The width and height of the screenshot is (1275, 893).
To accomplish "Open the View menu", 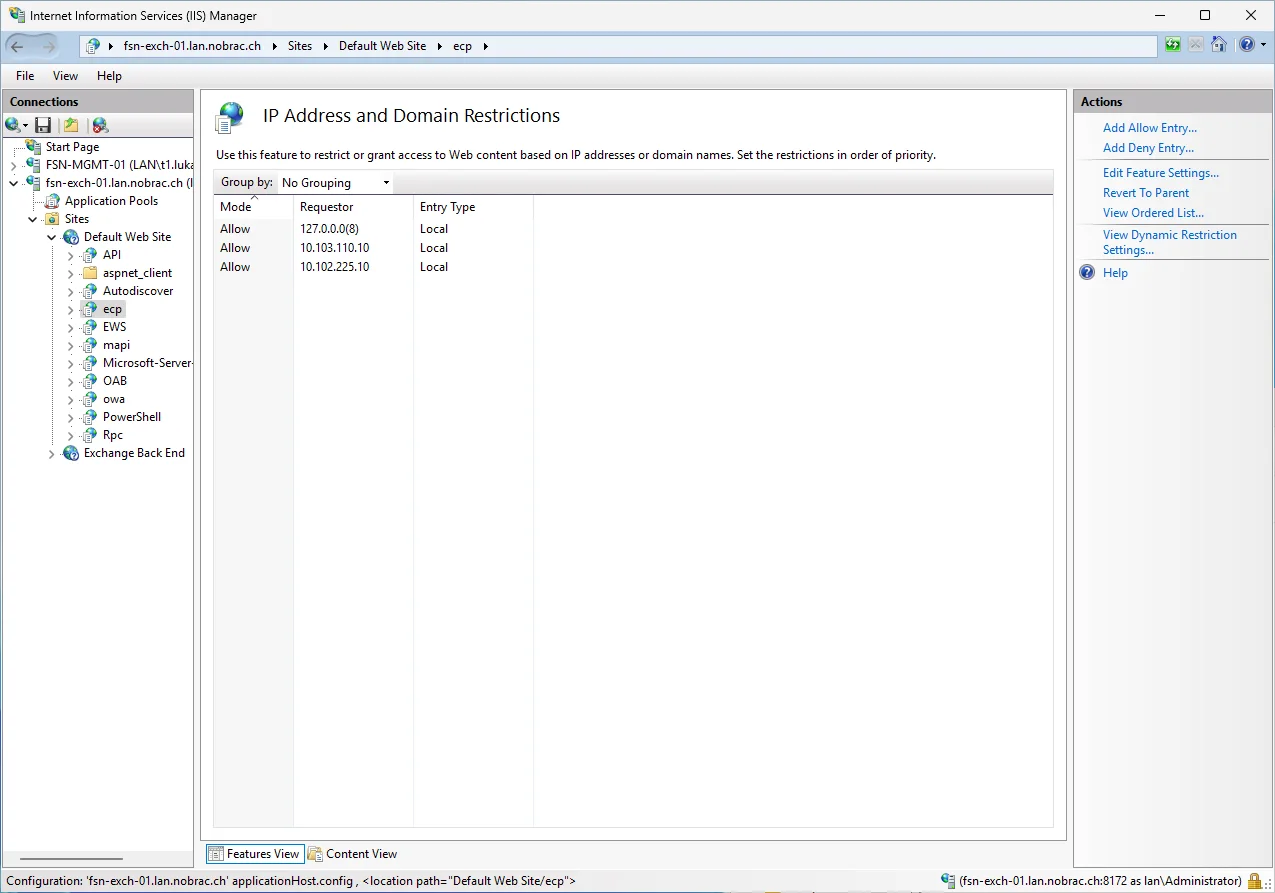I will click(65, 76).
